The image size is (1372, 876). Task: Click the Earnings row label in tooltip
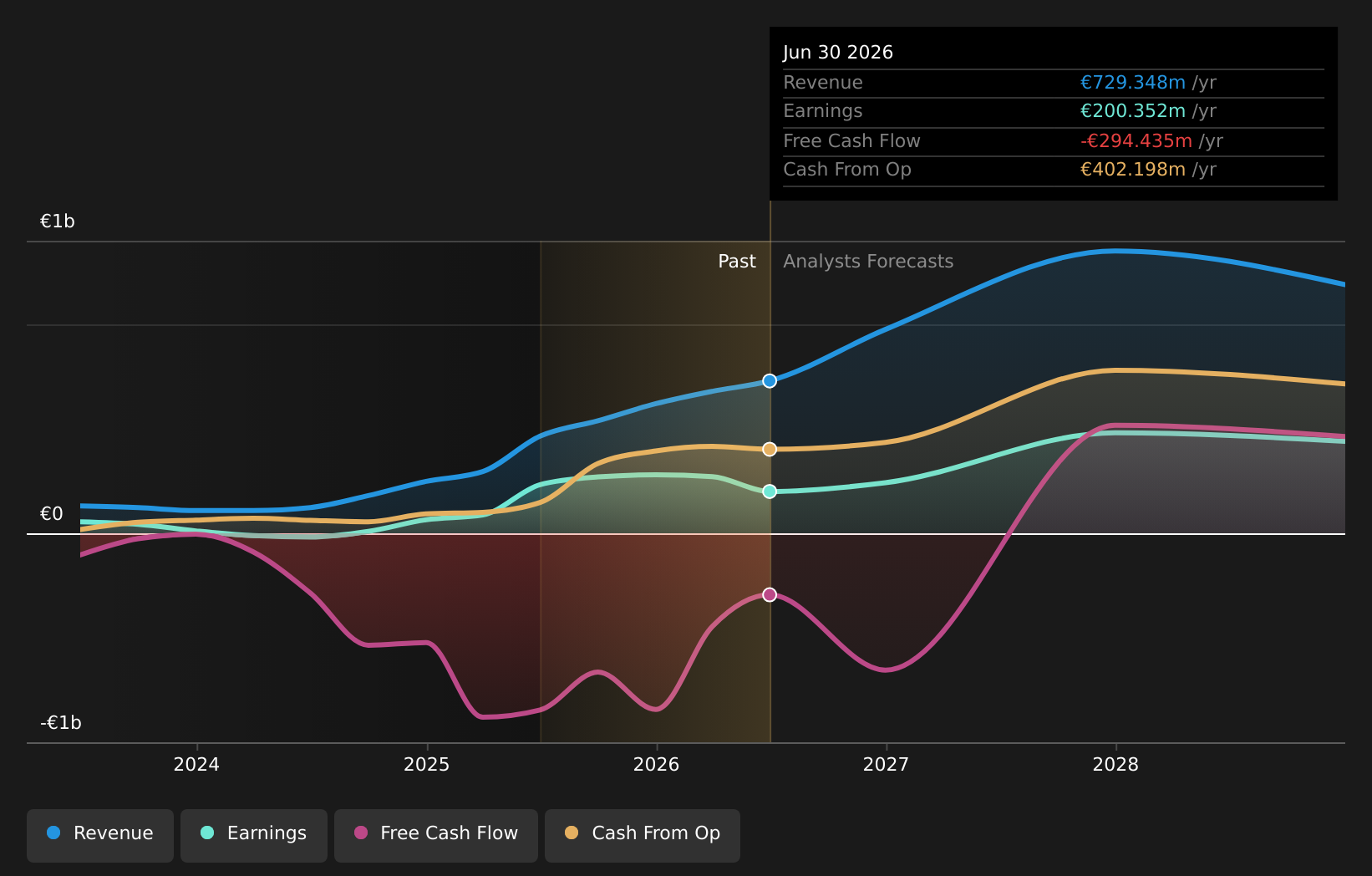[x=823, y=111]
